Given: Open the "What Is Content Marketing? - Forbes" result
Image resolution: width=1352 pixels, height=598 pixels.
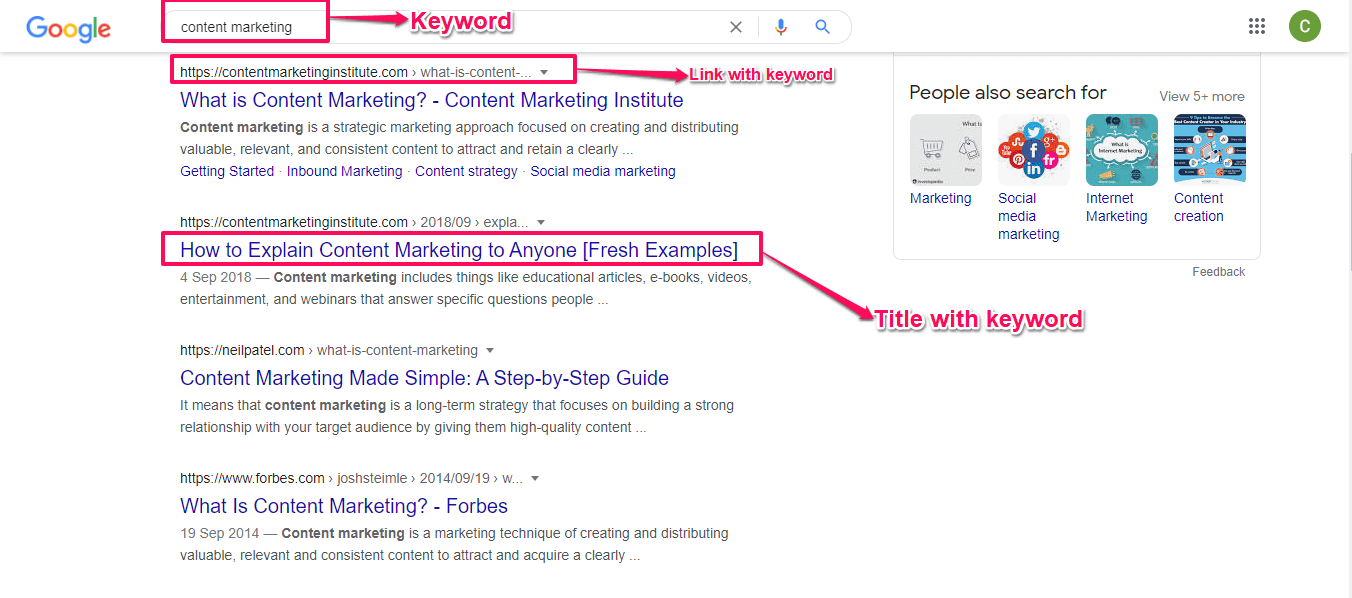Looking at the screenshot, I should tap(343, 506).
